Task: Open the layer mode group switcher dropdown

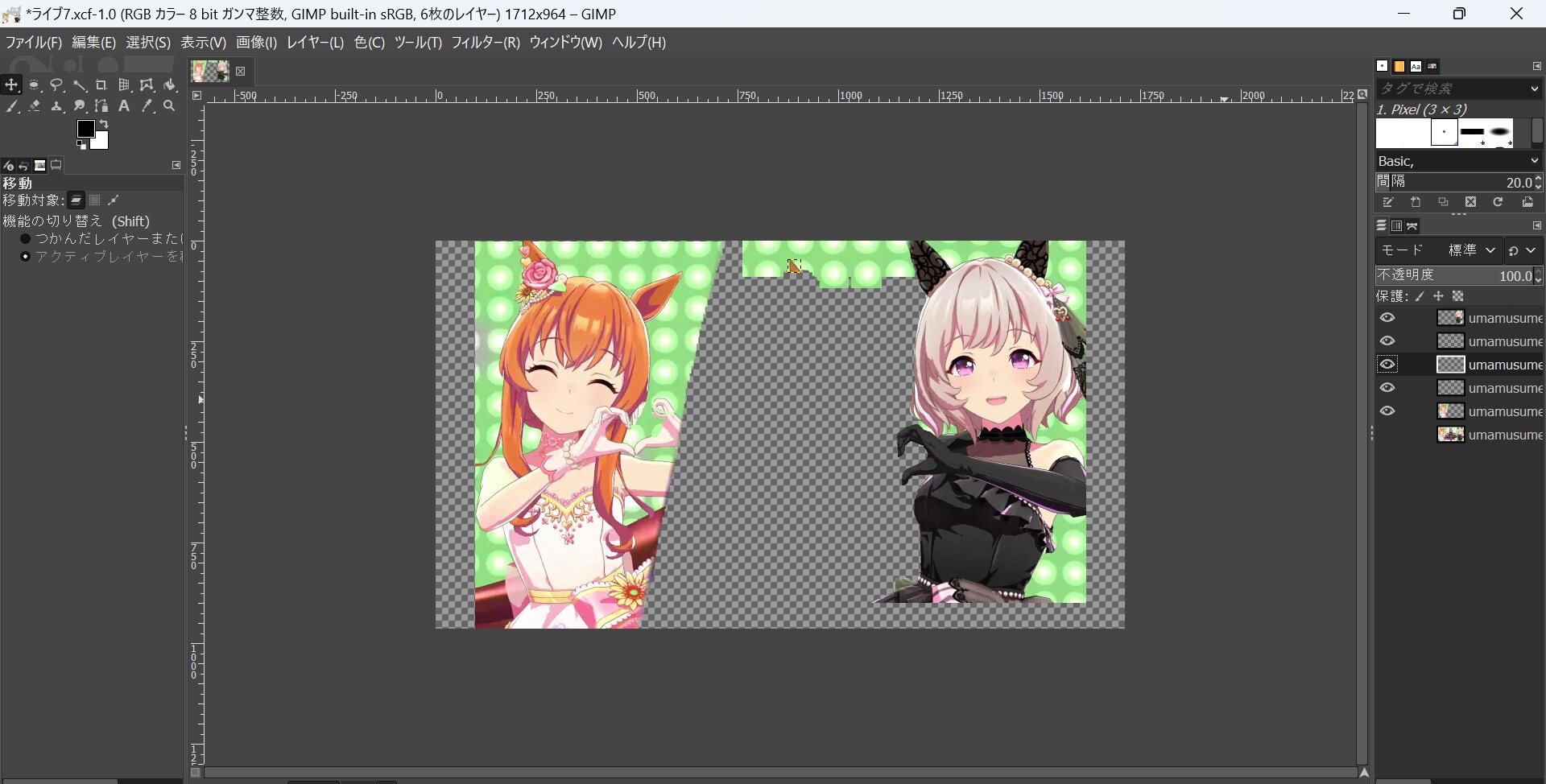Action: pos(1523,250)
